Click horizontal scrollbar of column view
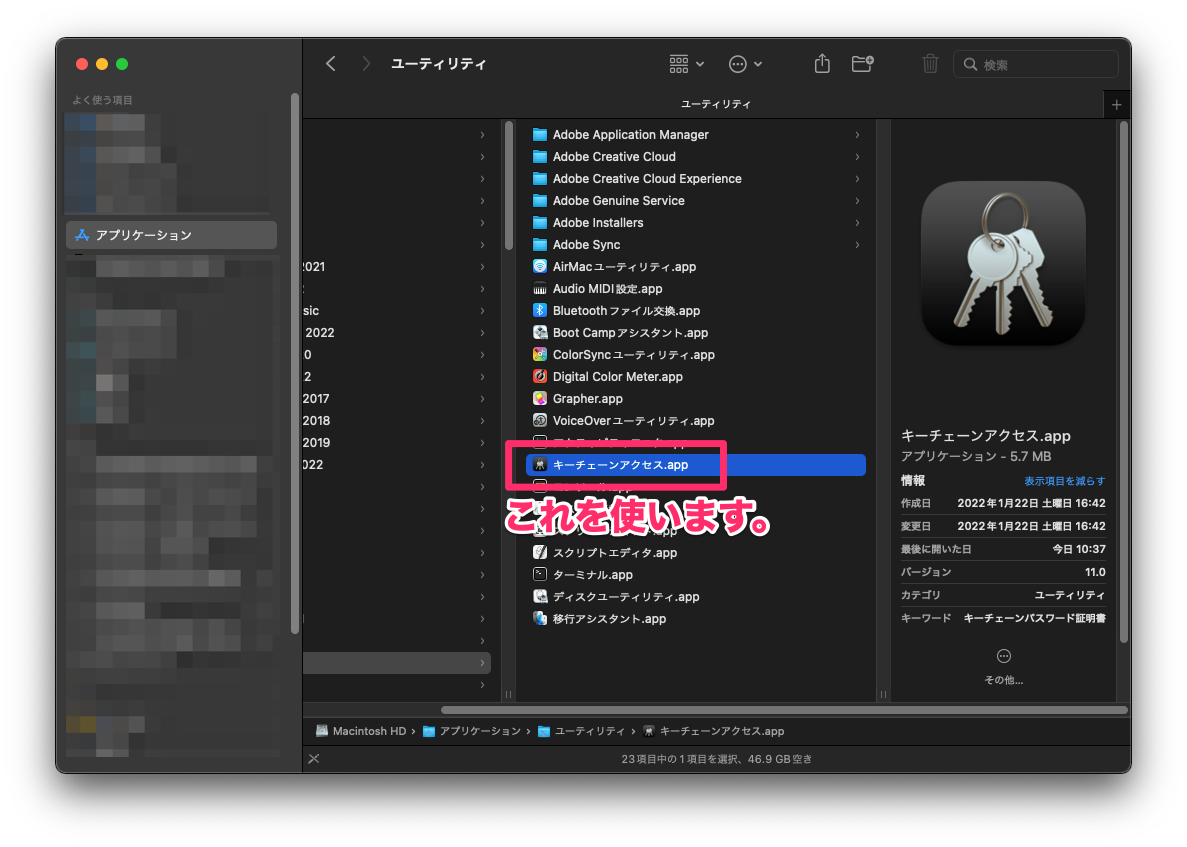The width and height of the screenshot is (1187, 847). [x=785, y=710]
